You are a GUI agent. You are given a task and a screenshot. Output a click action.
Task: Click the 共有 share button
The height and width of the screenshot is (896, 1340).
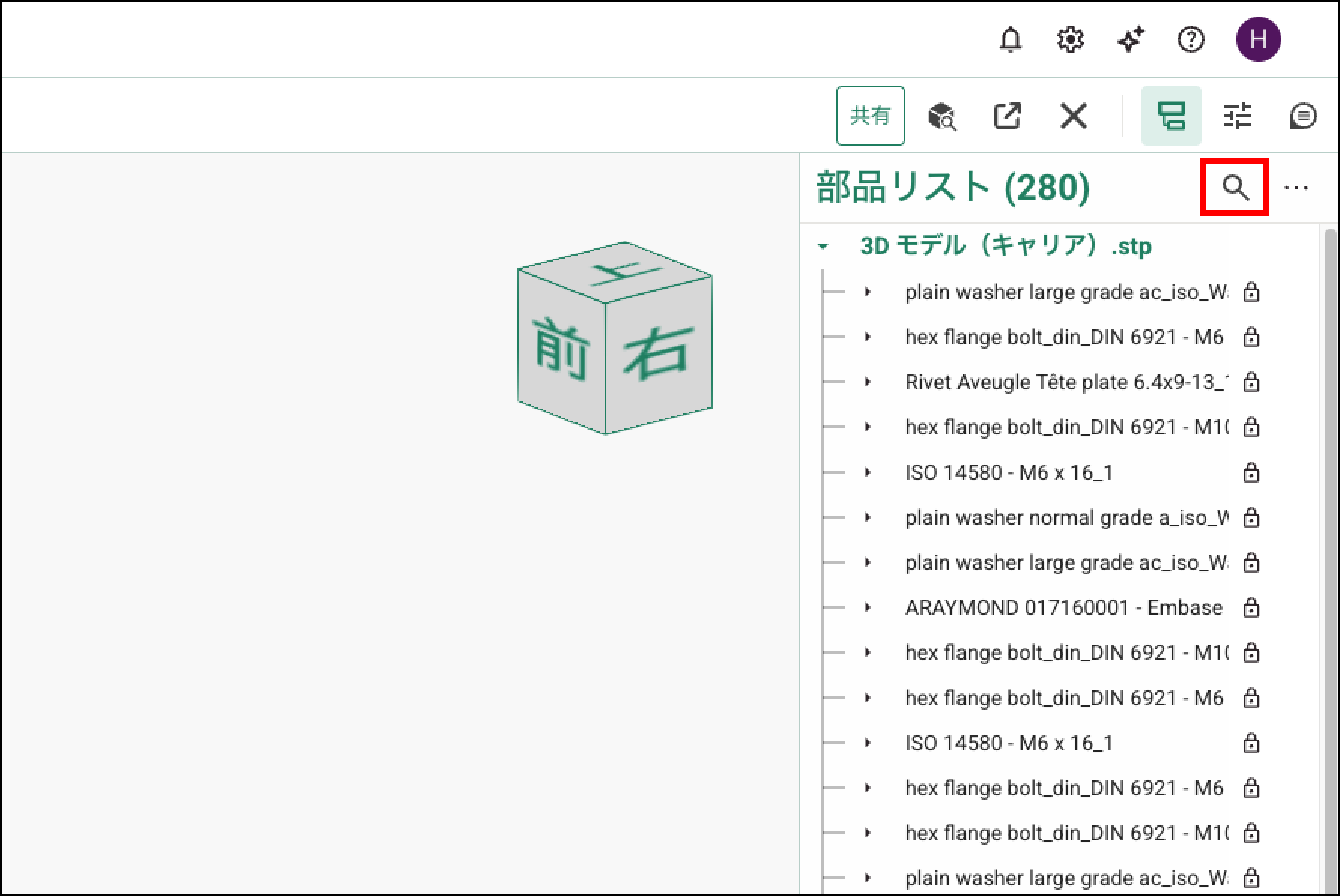point(870,116)
